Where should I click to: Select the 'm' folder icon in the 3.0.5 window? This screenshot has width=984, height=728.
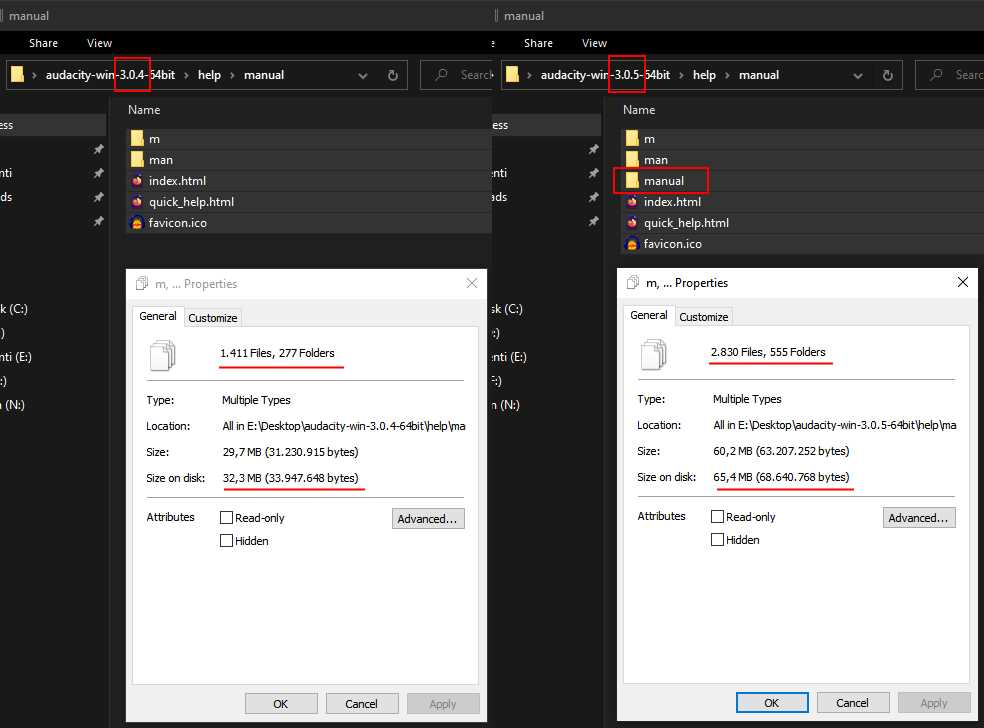633,139
